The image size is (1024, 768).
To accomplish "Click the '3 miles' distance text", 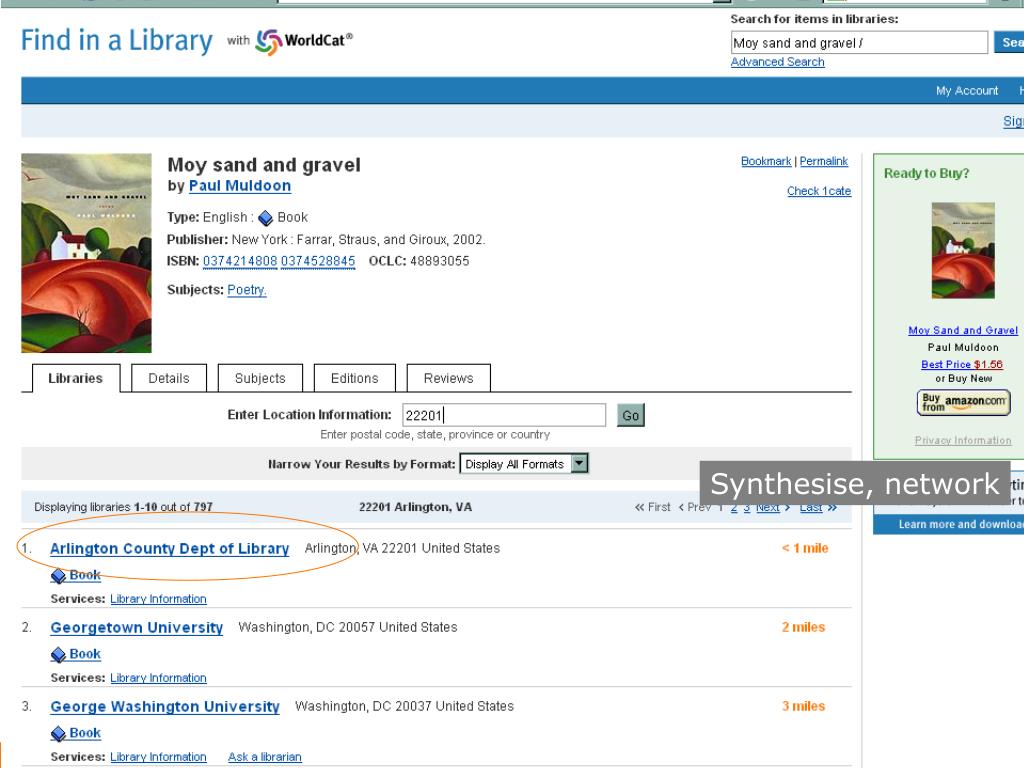I will coord(804,707).
